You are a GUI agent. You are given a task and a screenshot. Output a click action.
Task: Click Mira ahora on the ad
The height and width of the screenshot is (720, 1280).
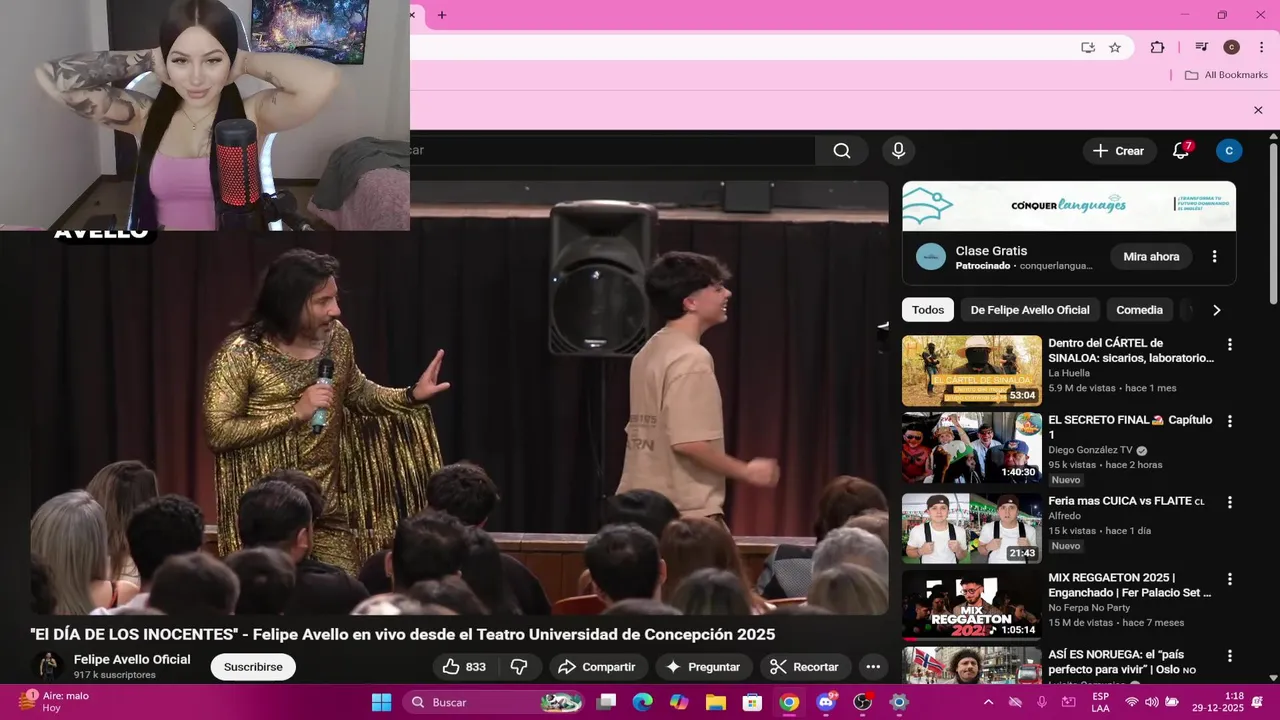[x=1151, y=257]
